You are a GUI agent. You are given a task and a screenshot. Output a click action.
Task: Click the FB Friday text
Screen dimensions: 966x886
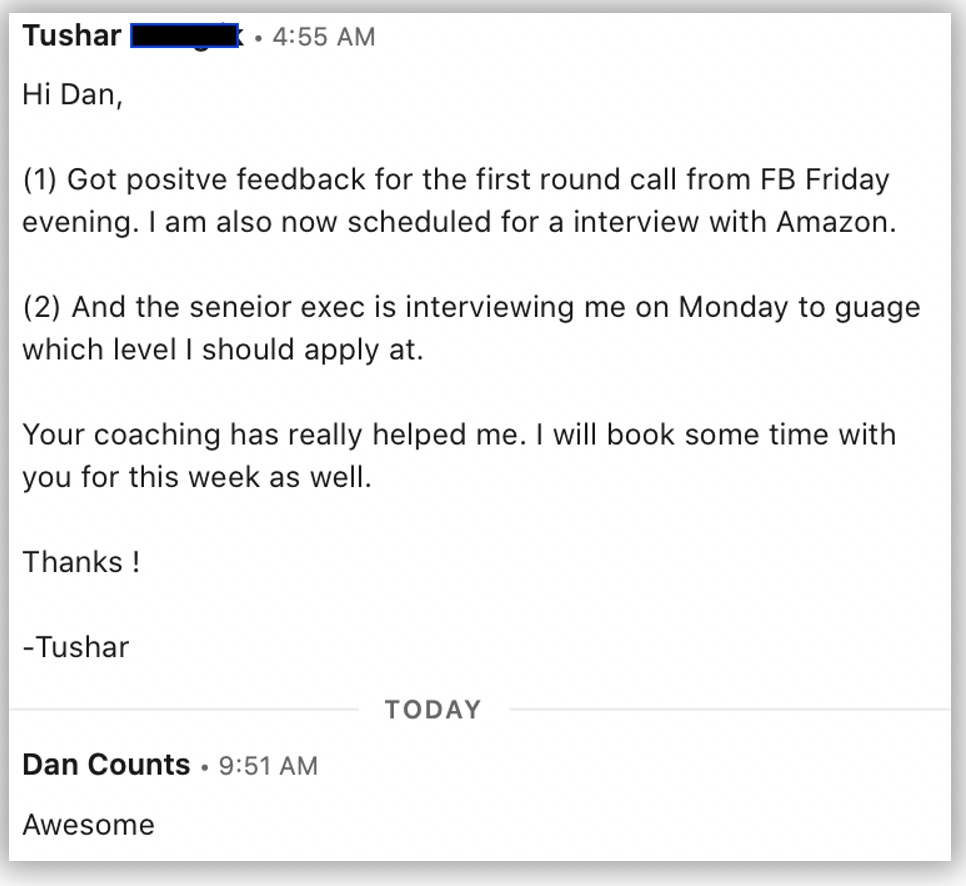[x=824, y=180]
